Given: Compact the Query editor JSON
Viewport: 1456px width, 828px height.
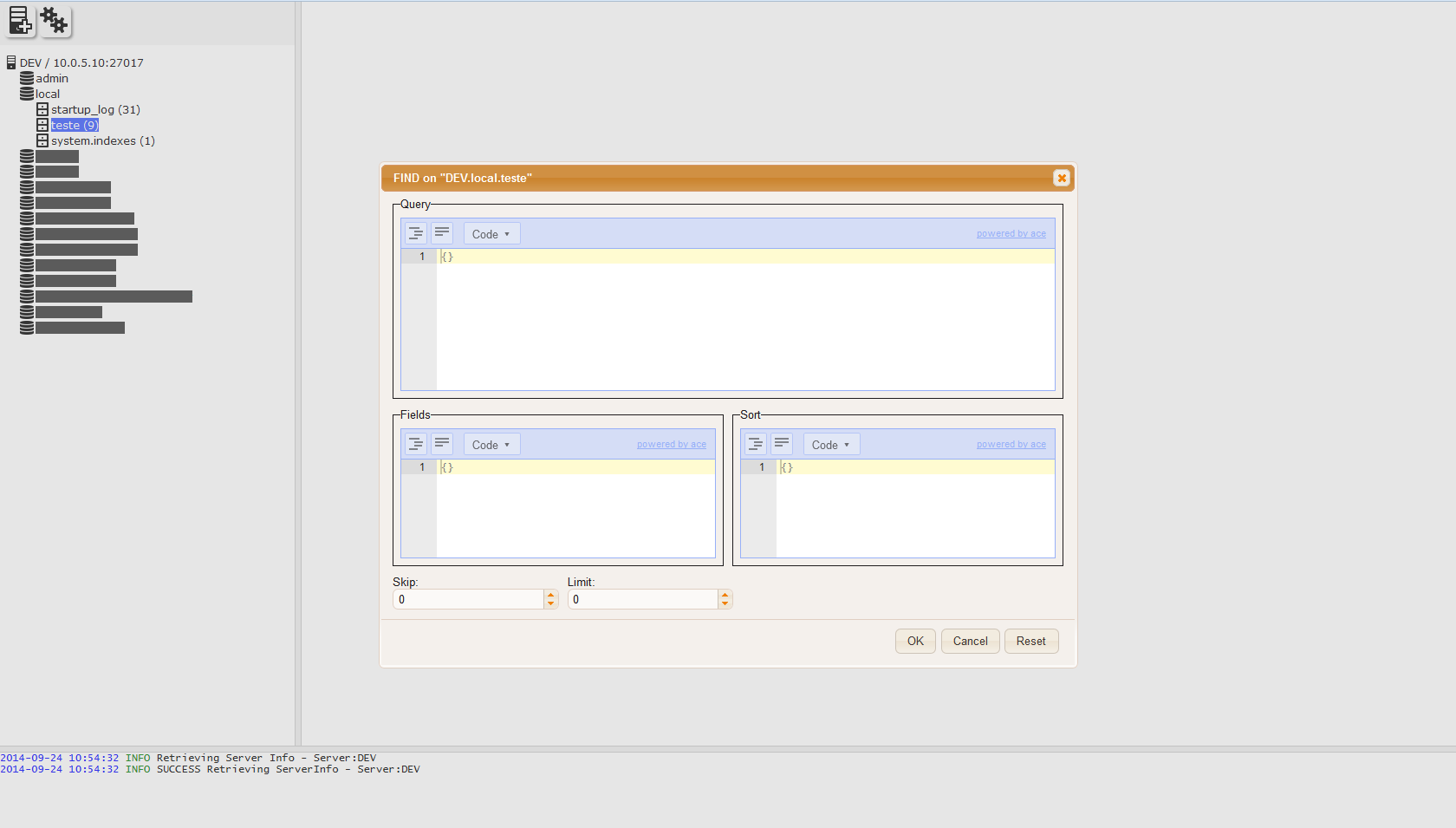Looking at the screenshot, I should (442, 232).
